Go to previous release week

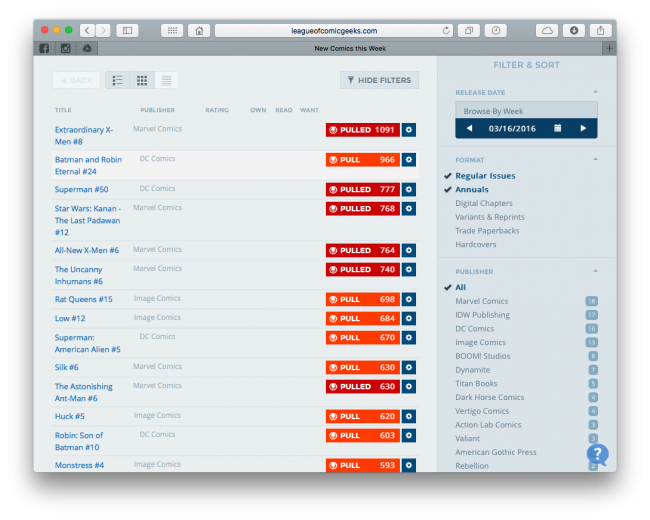coord(469,128)
